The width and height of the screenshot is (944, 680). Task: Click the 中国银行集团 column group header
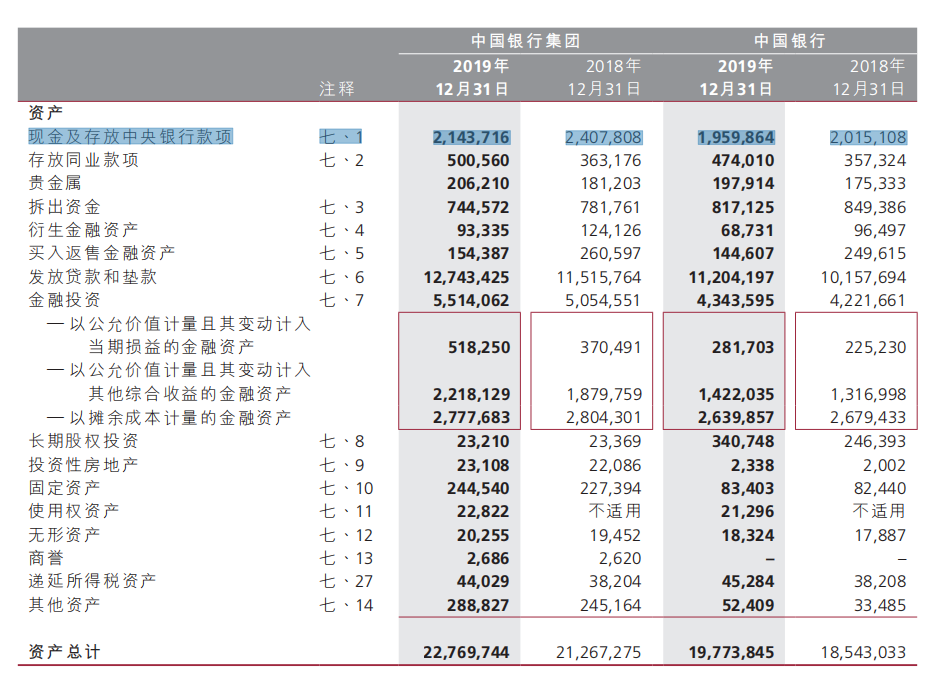click(526, 41)
